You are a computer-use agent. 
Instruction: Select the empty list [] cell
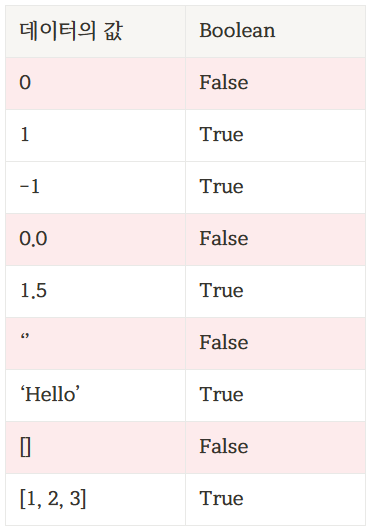(95, 447)
